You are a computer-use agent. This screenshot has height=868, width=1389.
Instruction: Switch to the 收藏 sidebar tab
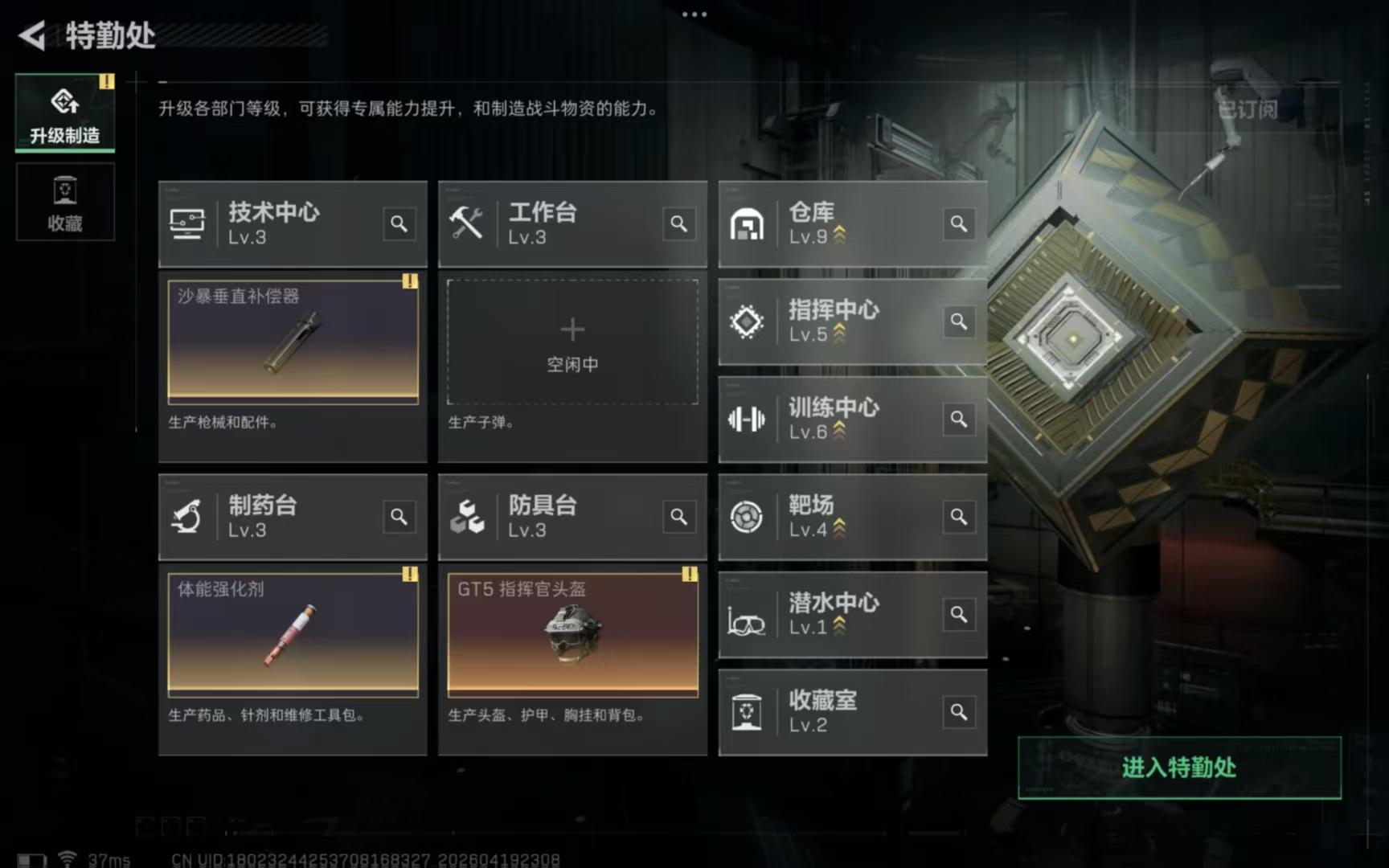[65, 203]
